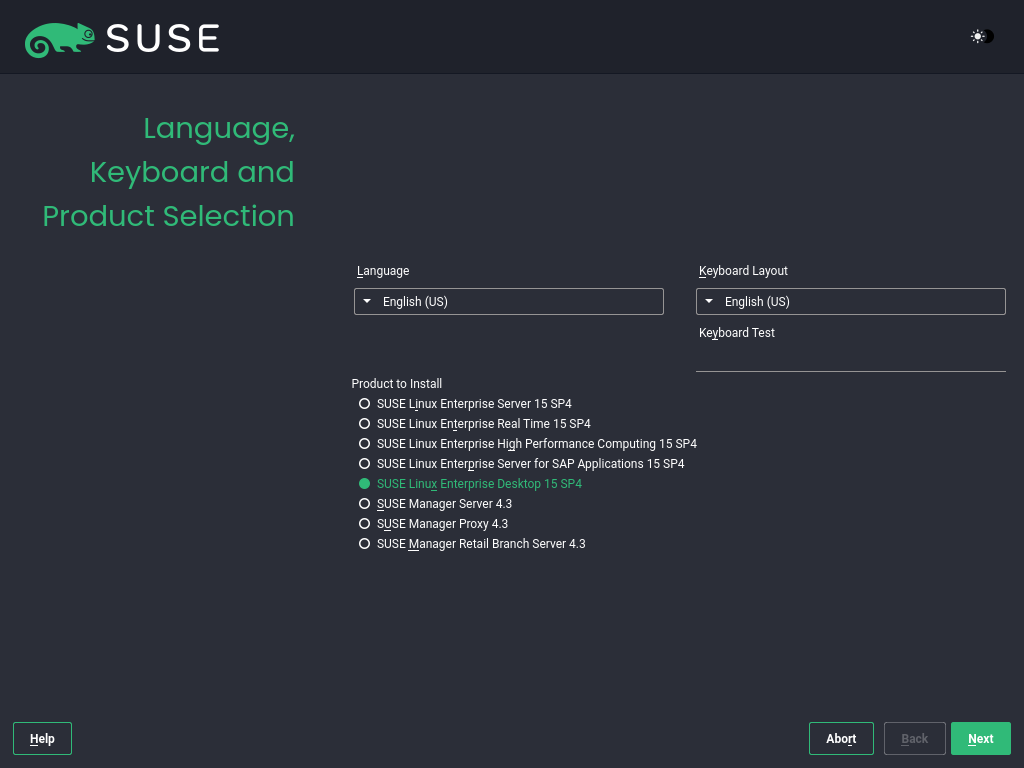This screenshot has height=768, width=1024.
Task: Select SUSE Linux Enterprise Server 15 SP4
Action: click(365, 404)
